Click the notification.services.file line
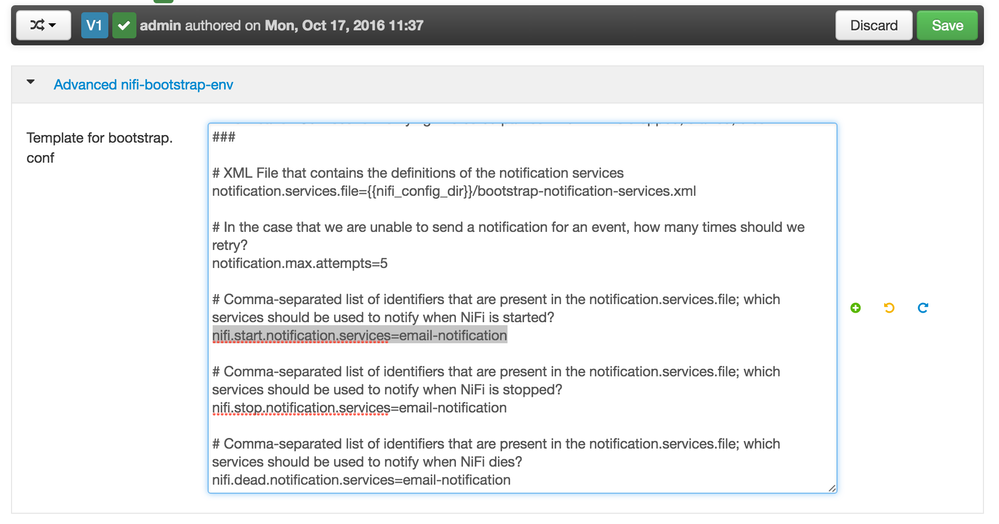Image resolution: width=999 pixels, height=524 pixels. [454, 191]
